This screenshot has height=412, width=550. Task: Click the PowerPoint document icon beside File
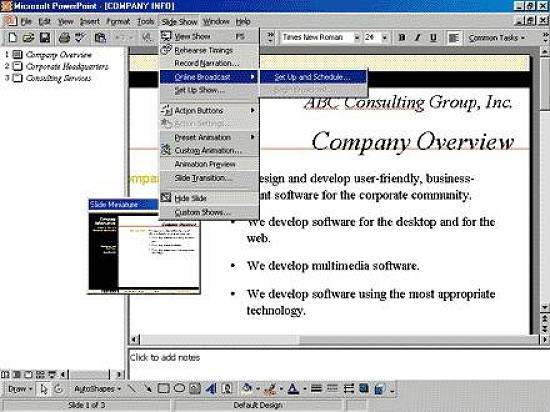coord(11,21)
